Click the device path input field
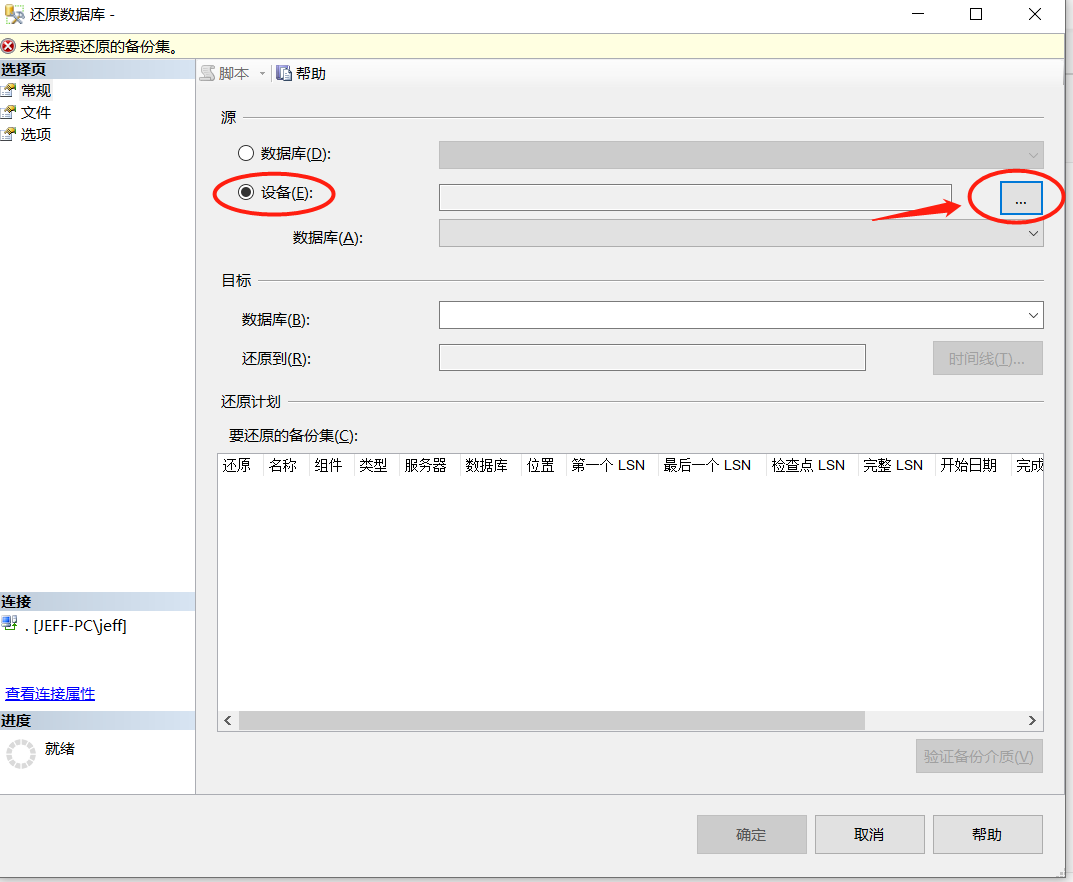The width and height of the screenshot is (1073, 882). [x=695, y=197]
